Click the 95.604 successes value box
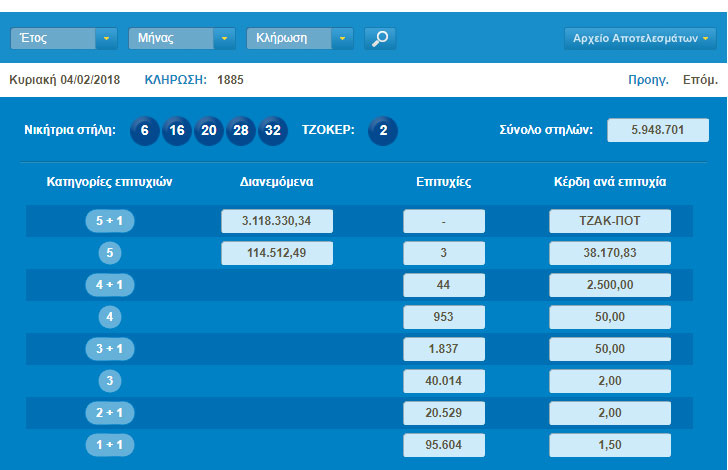This screenshot has width=728, height=470. (444, 445)
